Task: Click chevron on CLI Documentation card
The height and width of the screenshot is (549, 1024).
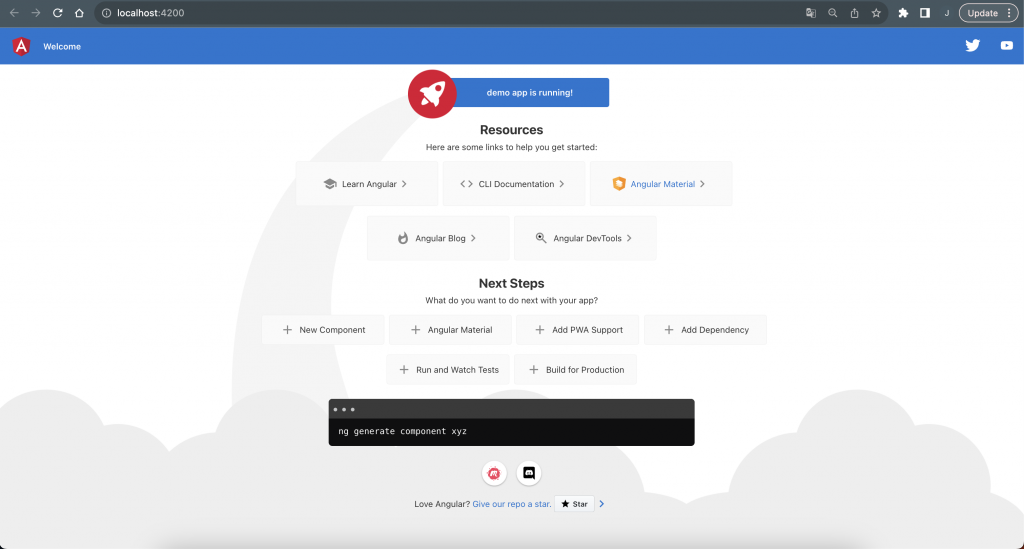Action: pyautogui.click(x=562, y=184)
